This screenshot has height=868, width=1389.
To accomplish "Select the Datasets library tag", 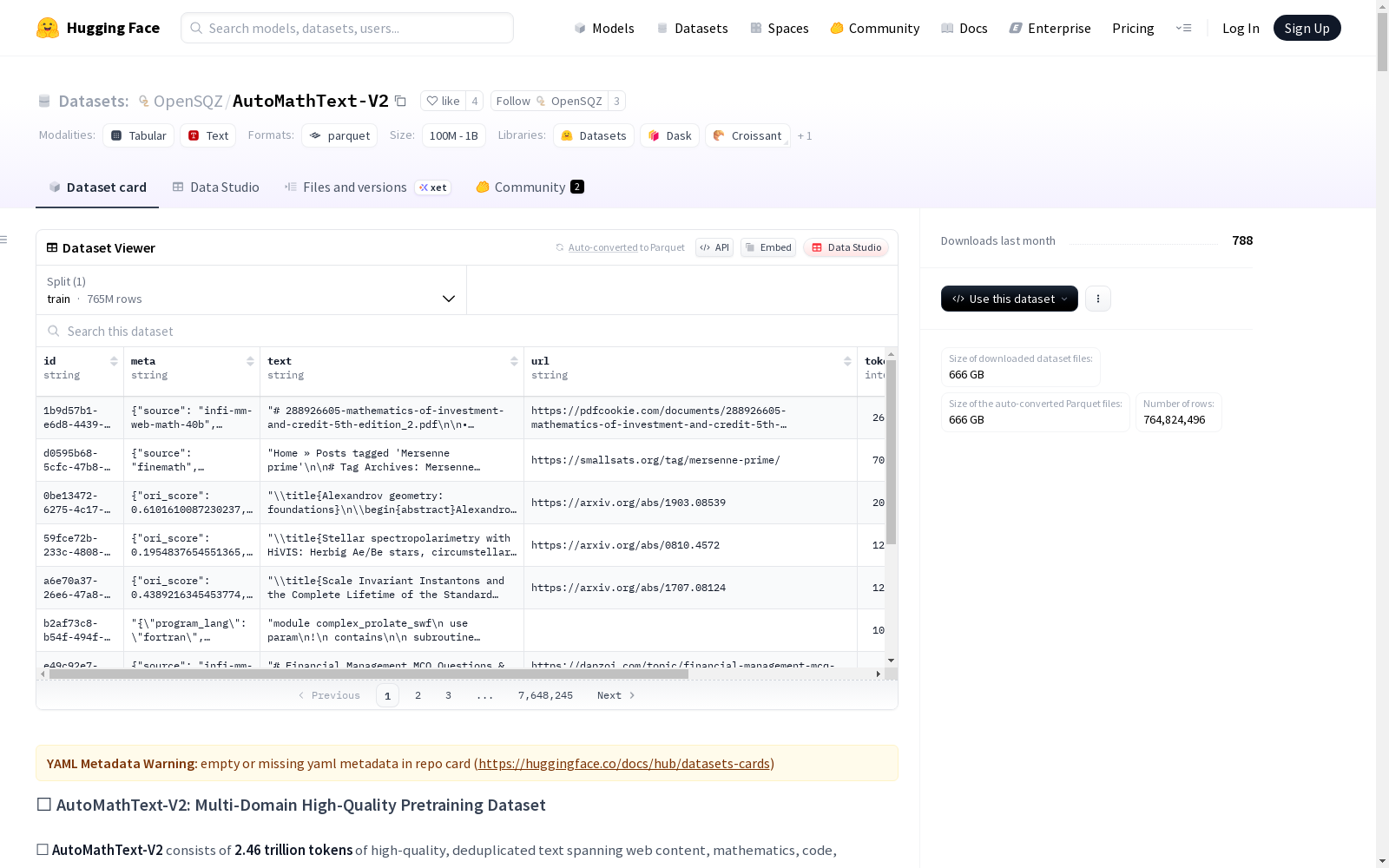I will [x=594, y=135].
